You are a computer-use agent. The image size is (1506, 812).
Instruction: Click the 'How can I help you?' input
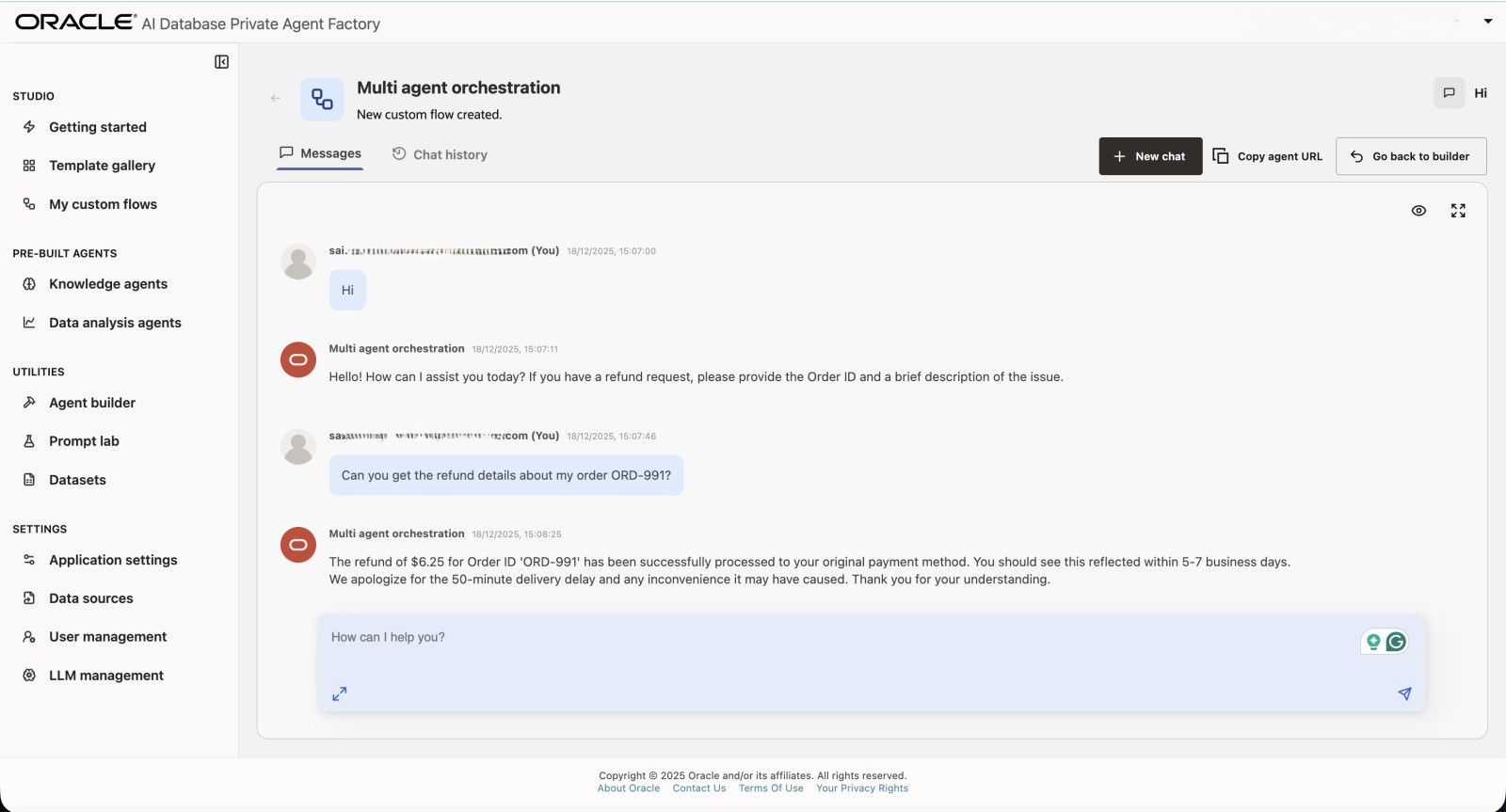872,662
